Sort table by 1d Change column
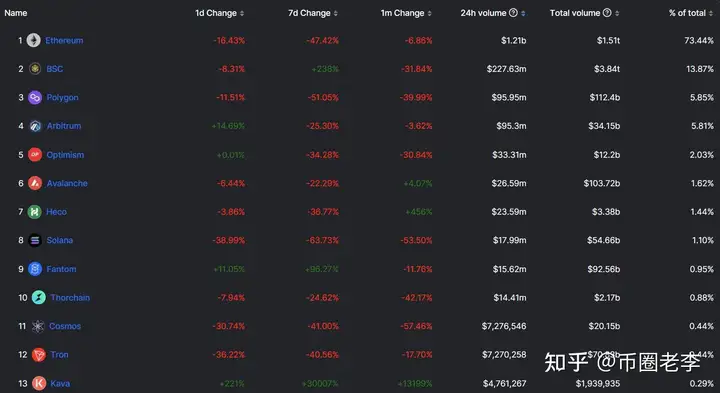The height and width of the screenshot is (393, 720). point(219,13)
